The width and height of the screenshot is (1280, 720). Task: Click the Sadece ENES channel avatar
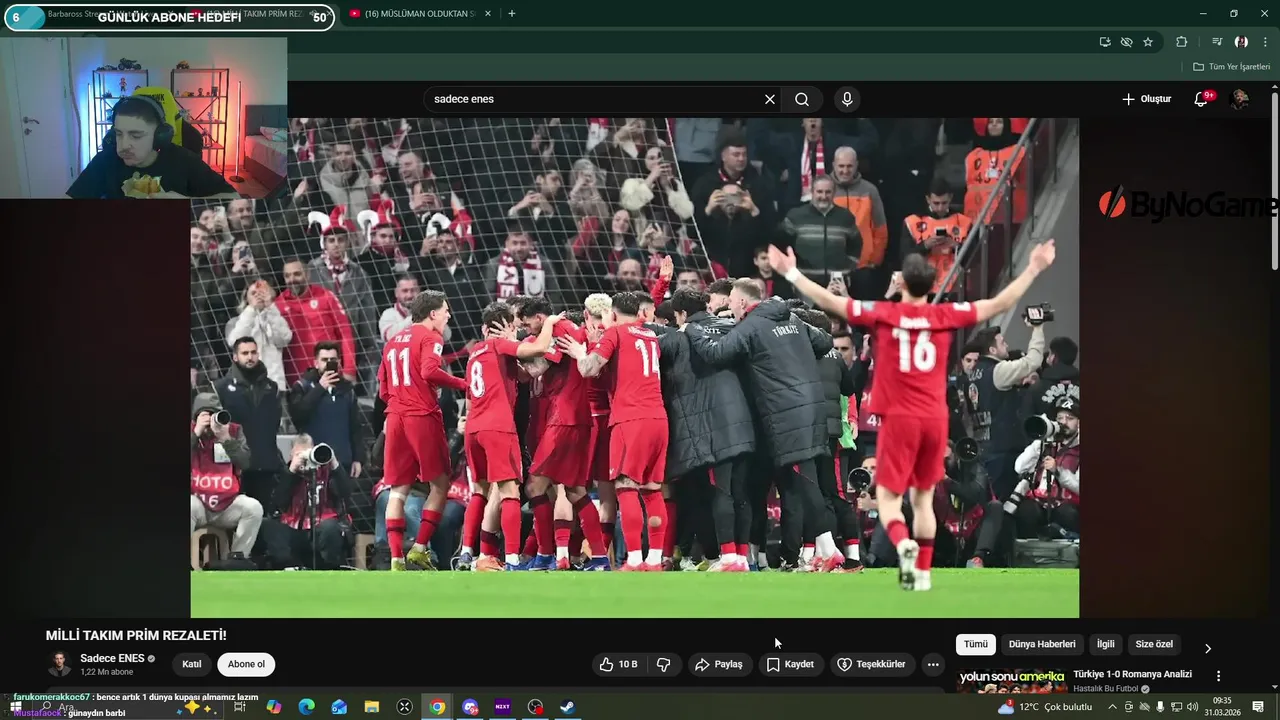tap(59, 664)
